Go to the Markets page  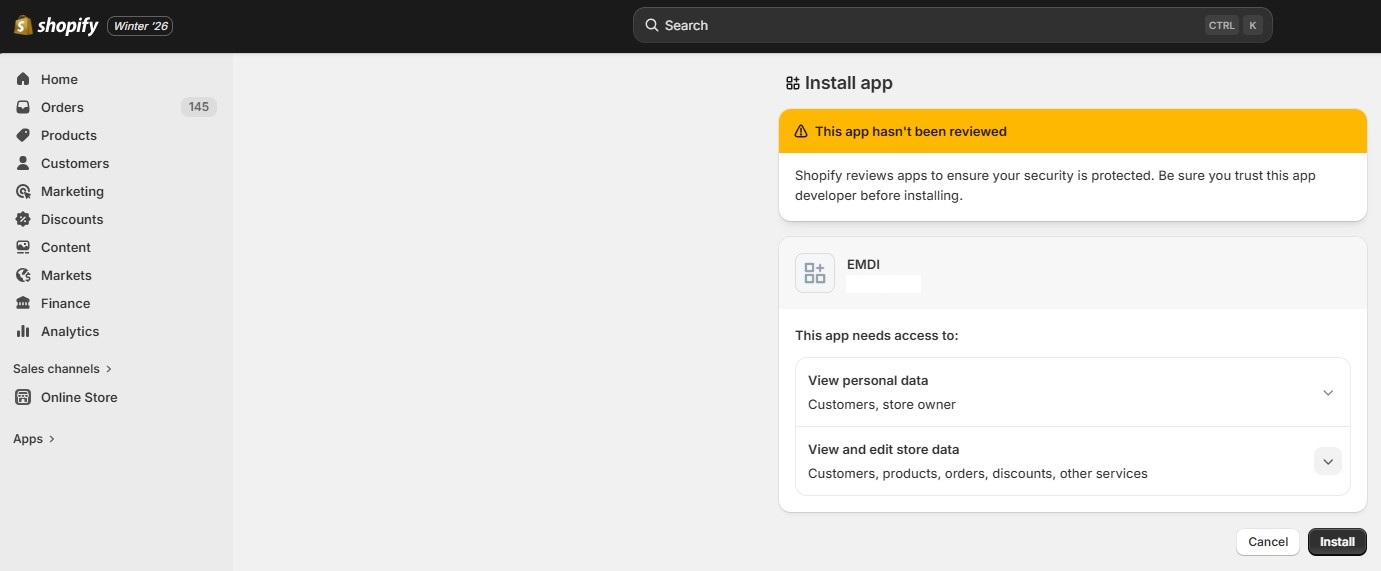[x=66, y=275]
